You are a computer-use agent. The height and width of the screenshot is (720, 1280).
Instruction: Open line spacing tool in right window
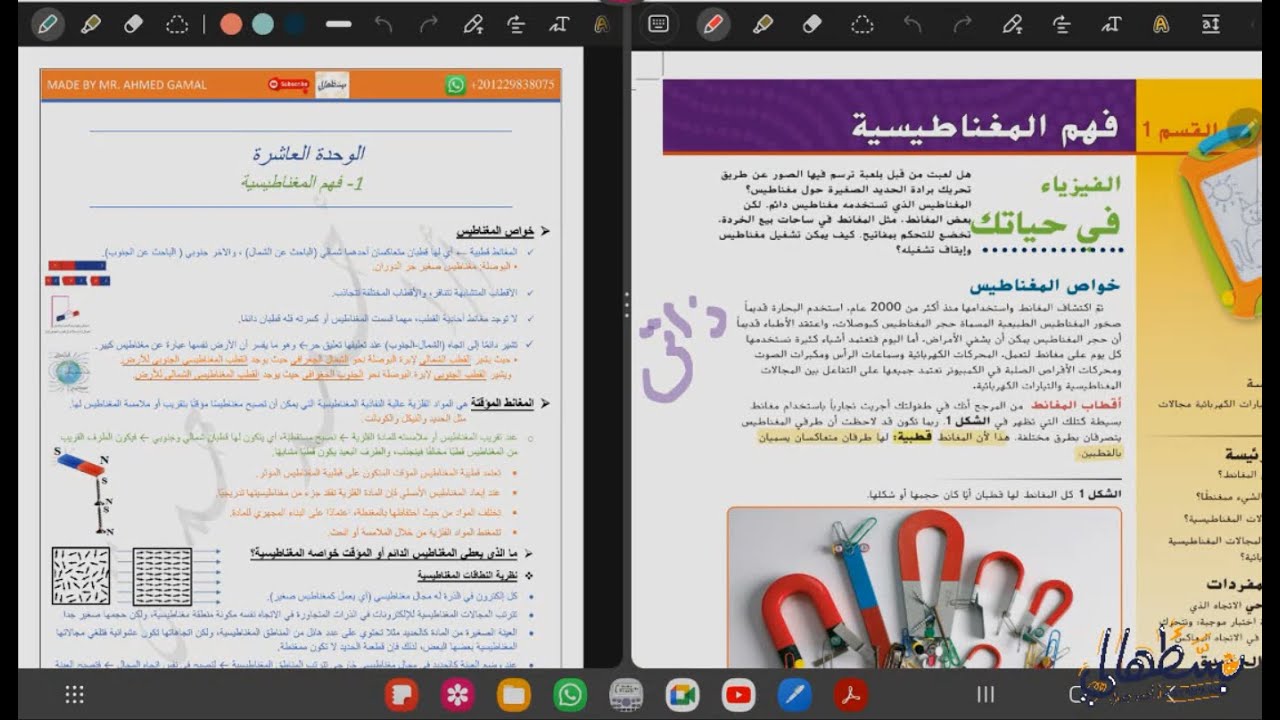point(1211,24)
